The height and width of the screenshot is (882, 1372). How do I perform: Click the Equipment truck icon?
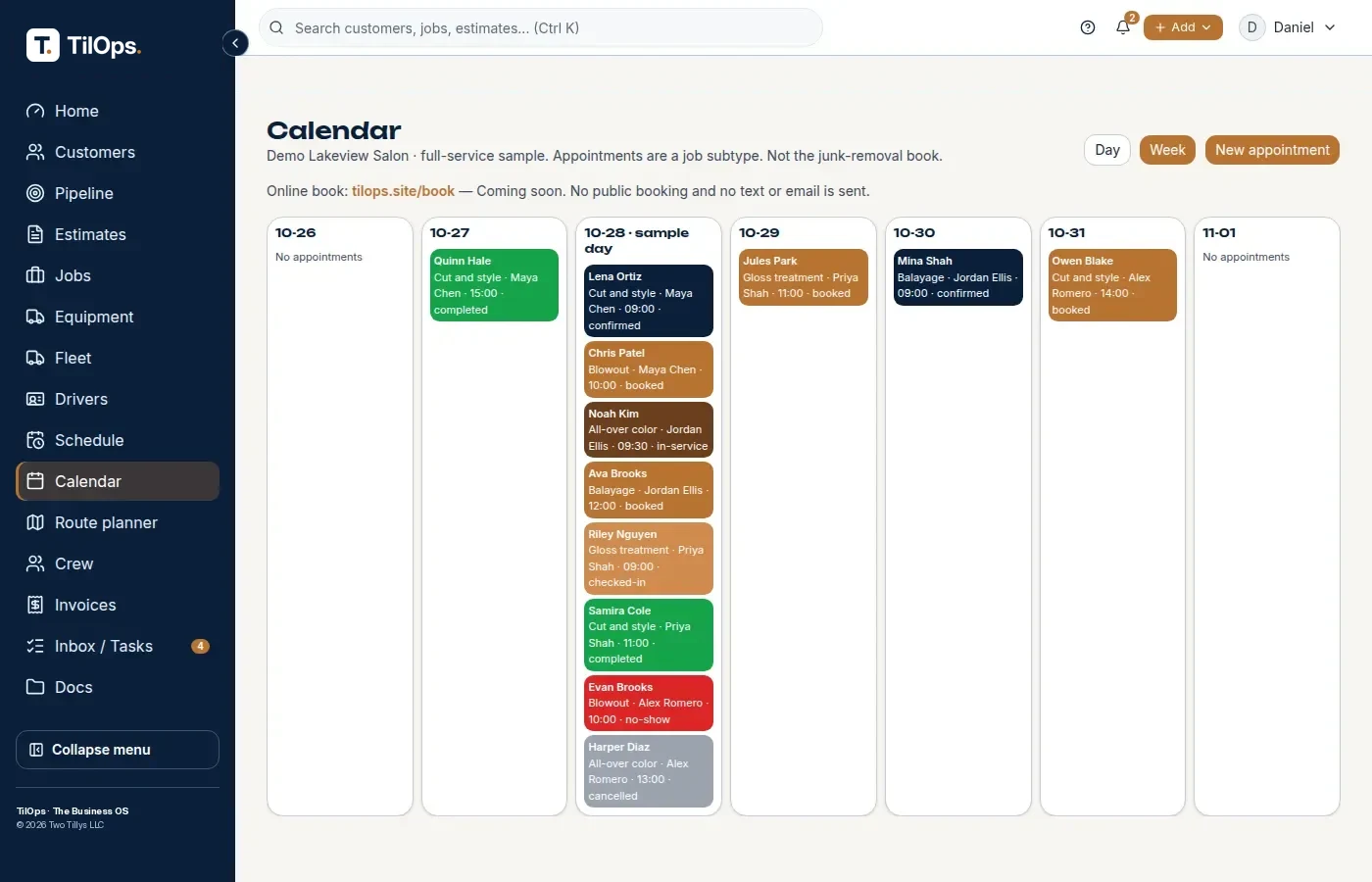pyautogui.click(x=35, y=317)
